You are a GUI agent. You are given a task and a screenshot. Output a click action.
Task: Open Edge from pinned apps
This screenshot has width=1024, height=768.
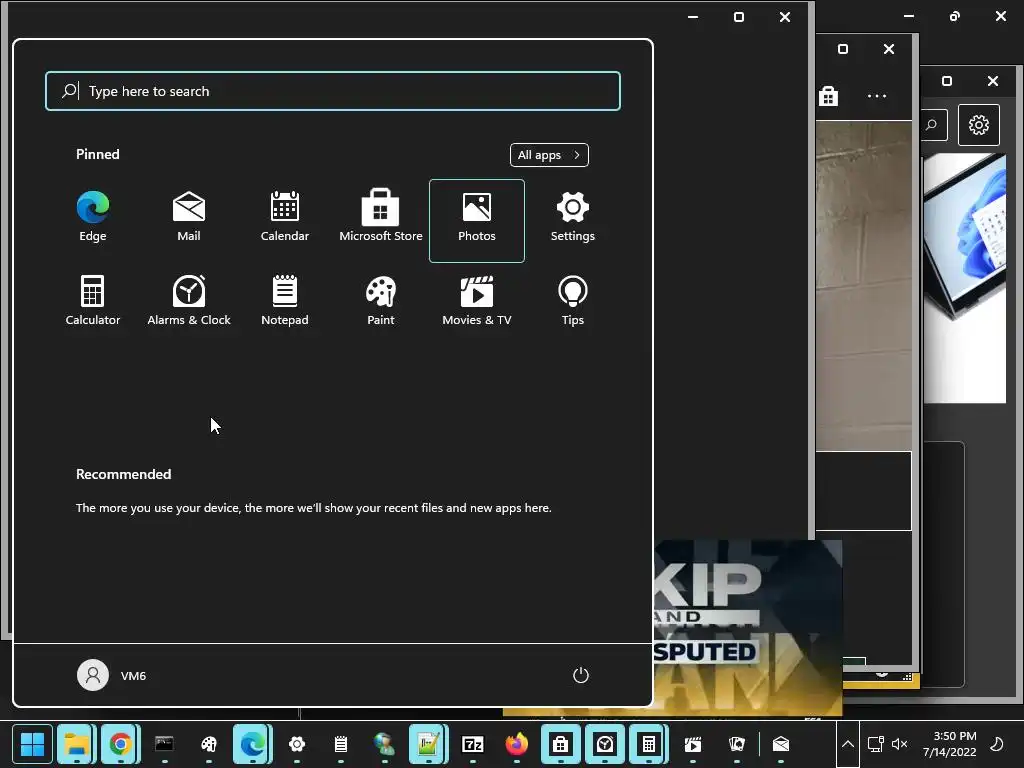pos(93,217)
